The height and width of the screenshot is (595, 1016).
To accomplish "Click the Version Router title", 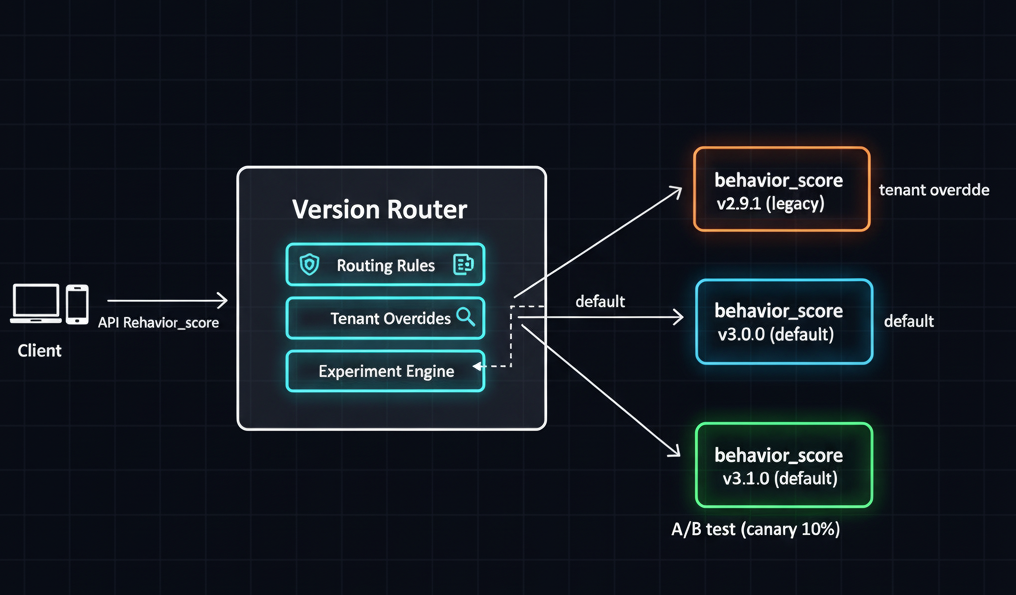I will (379, 209).
